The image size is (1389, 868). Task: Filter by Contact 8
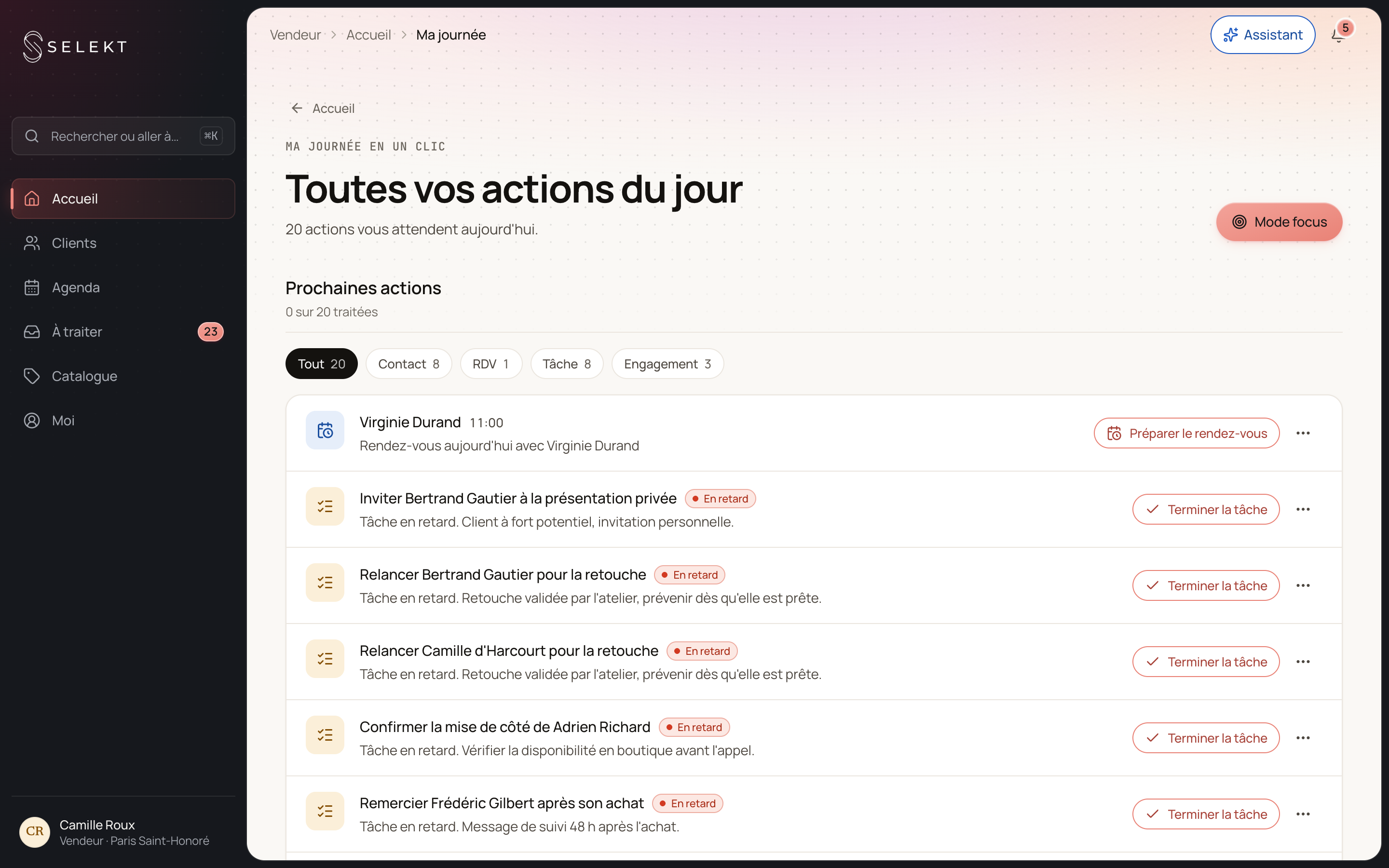tap(409, 364)
